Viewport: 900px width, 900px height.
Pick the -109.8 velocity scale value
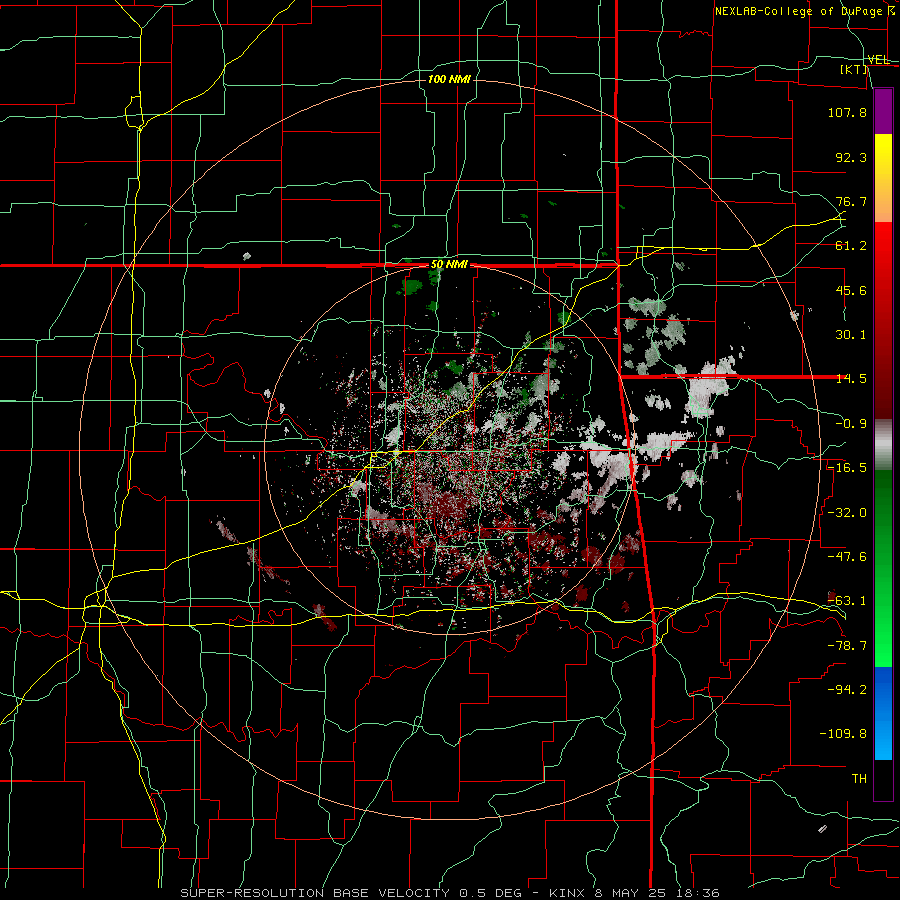[x=843, y=734]
